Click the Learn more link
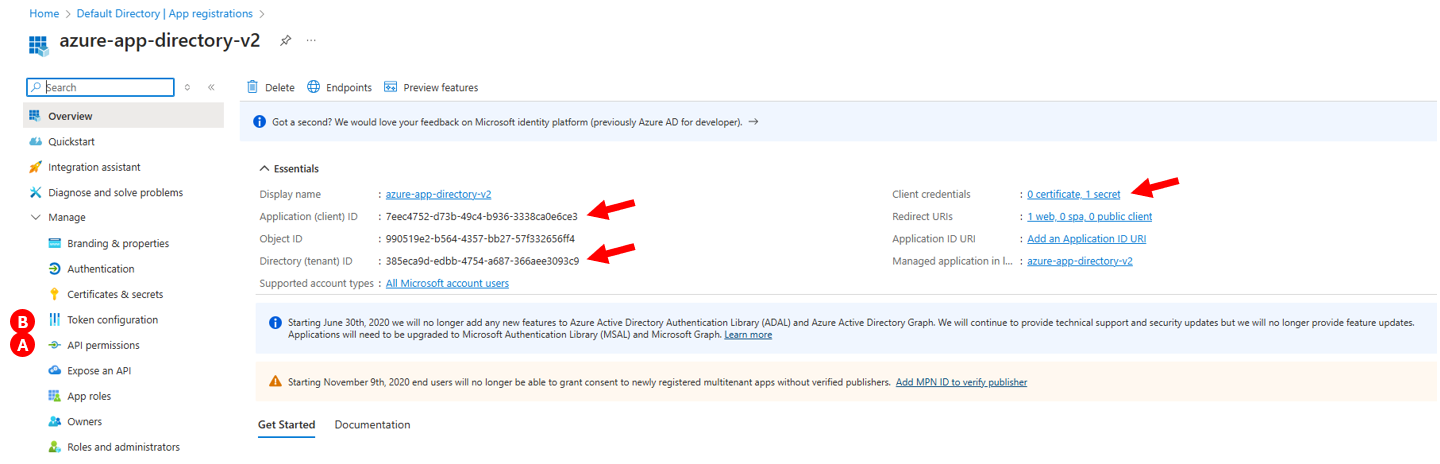The height and width of the screenshot is (464, 1440). [748, 335]
